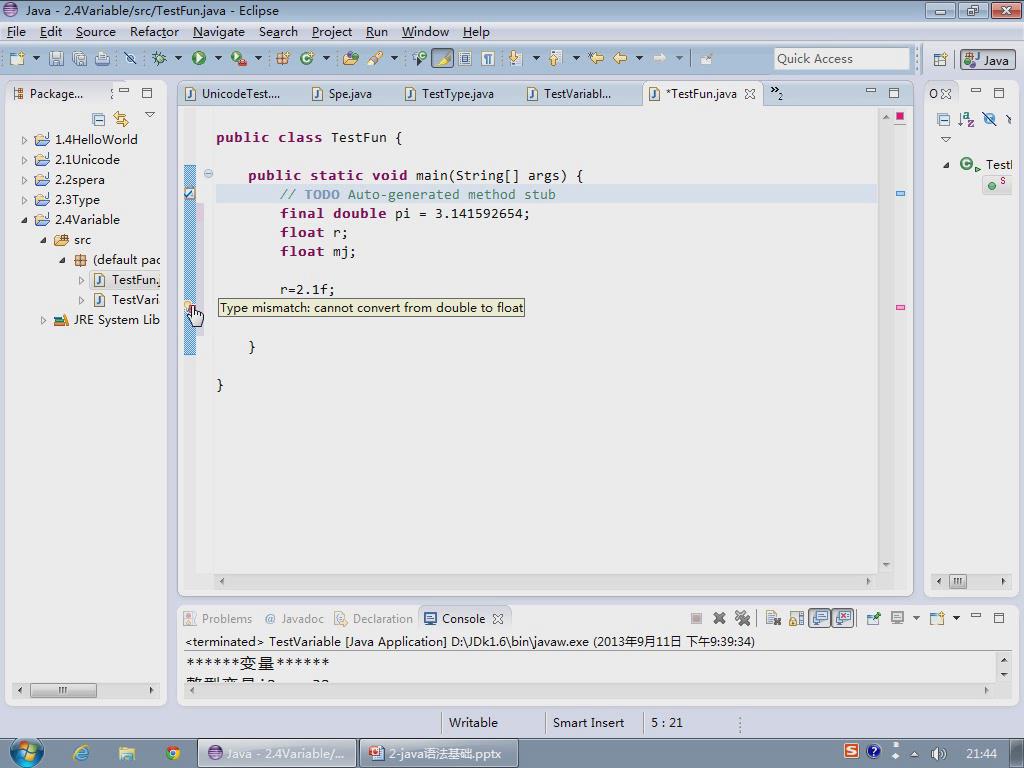Viewport: 1024px width, 768px height.
Task: Click the Save icon in toolbar
Action: 56,59
